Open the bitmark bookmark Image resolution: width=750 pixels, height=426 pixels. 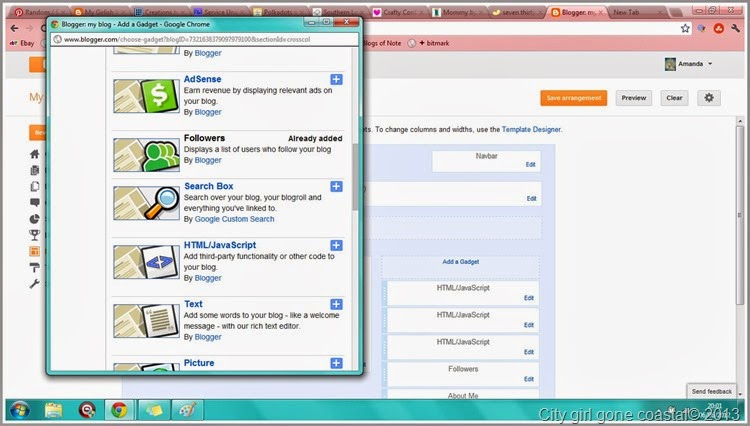433,43
